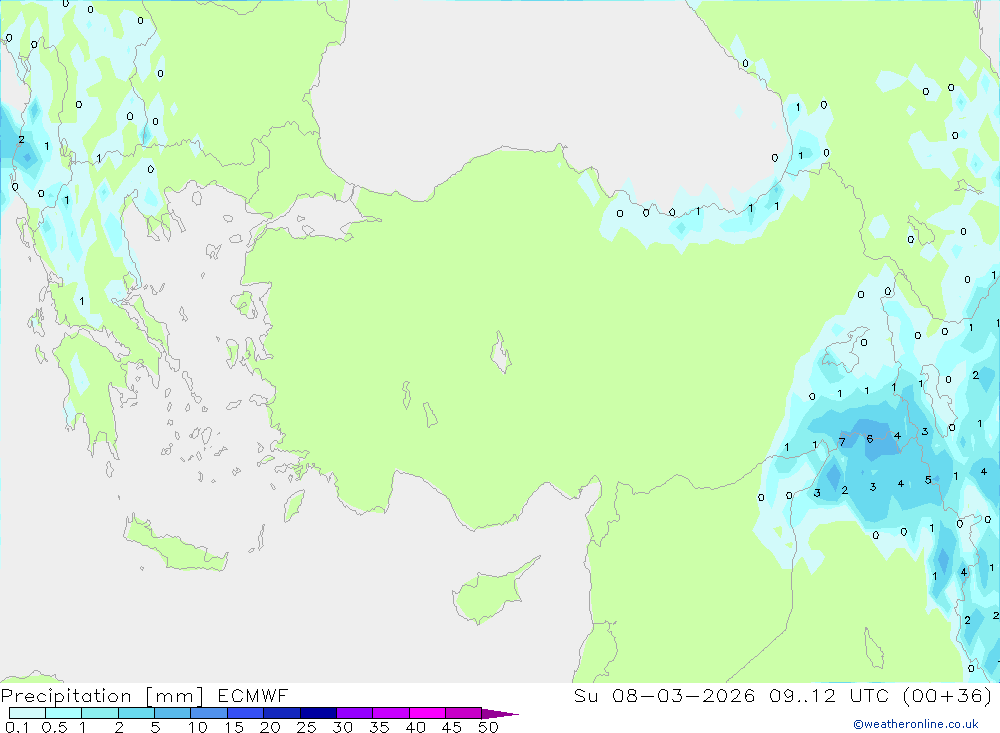Click the 20–25 mm legend color swatch
The image size is (1000, 733).
pos(281,713)
